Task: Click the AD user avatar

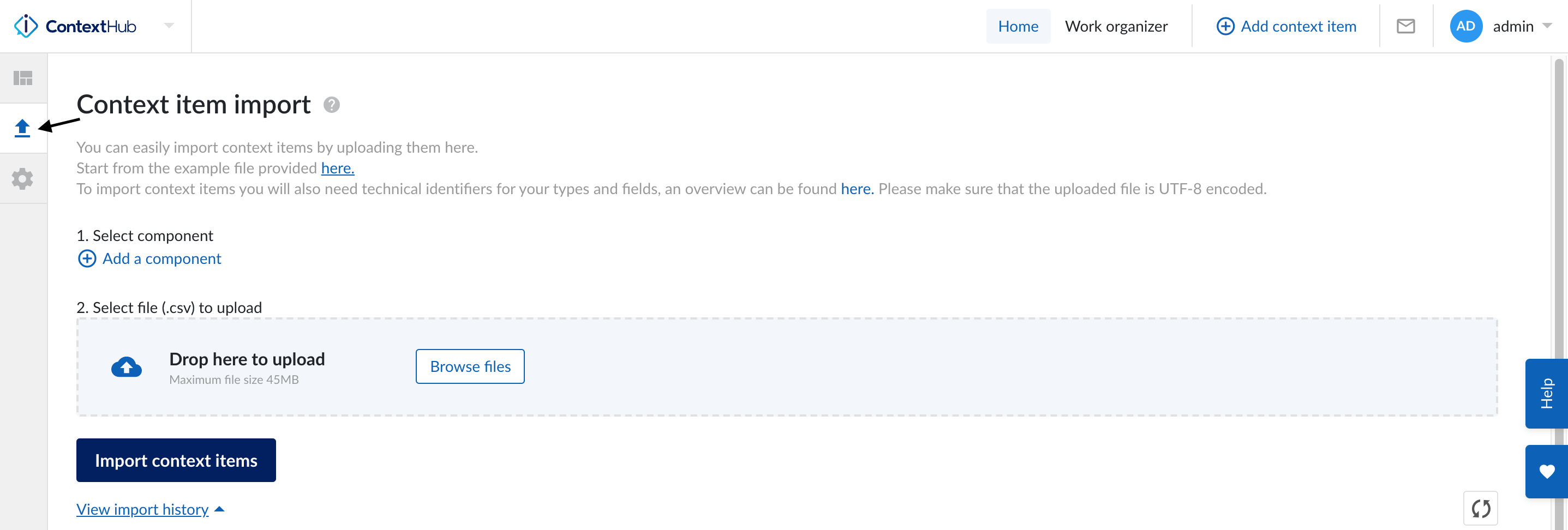Action: point(1465,26)
